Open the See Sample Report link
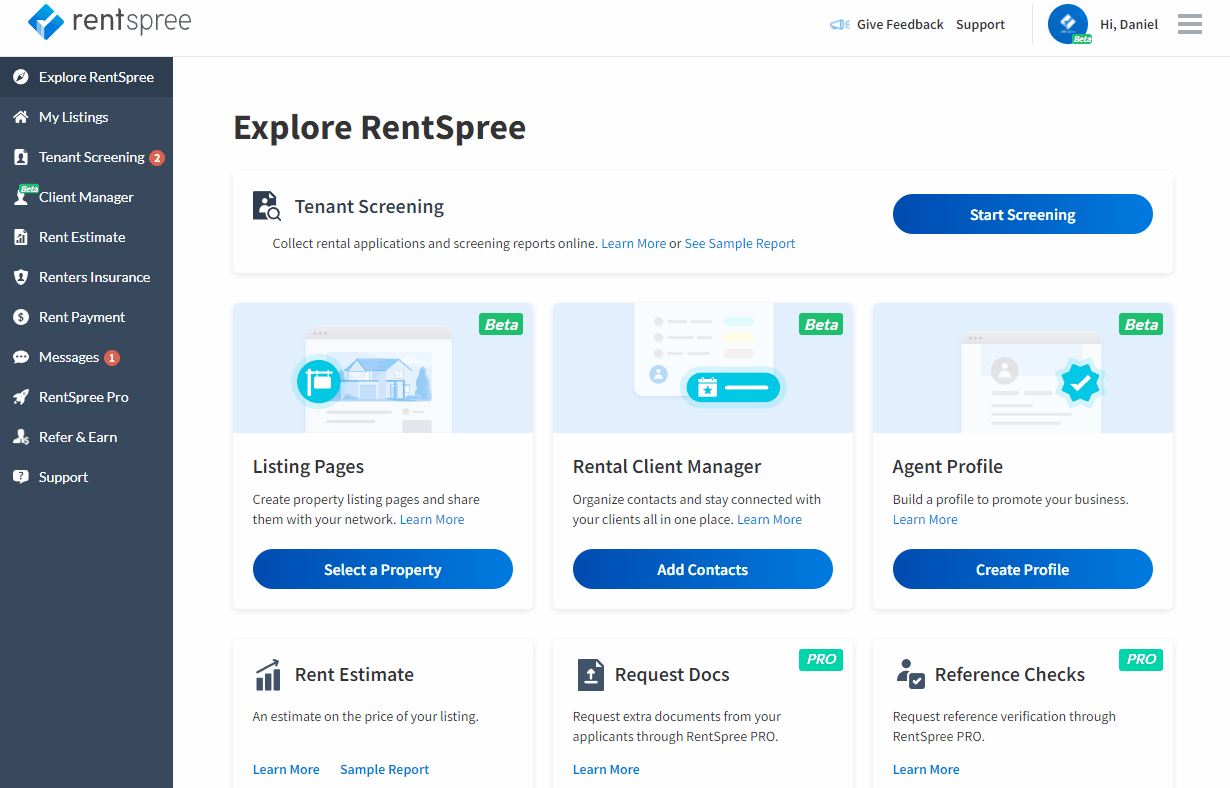 point(739,243)
